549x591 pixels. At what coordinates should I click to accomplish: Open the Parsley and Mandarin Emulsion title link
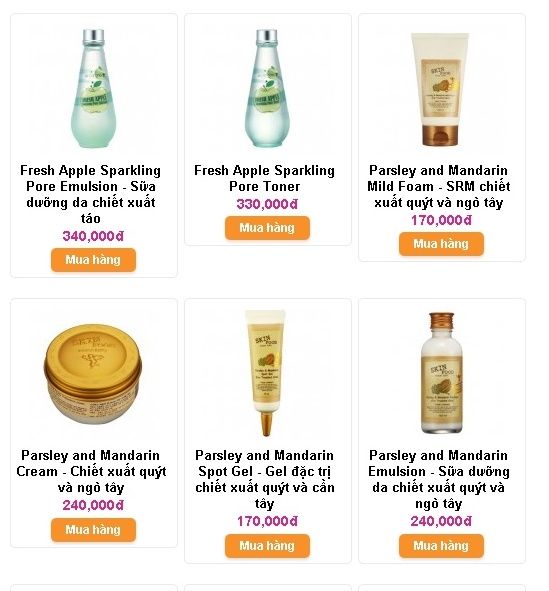(439, 479)
